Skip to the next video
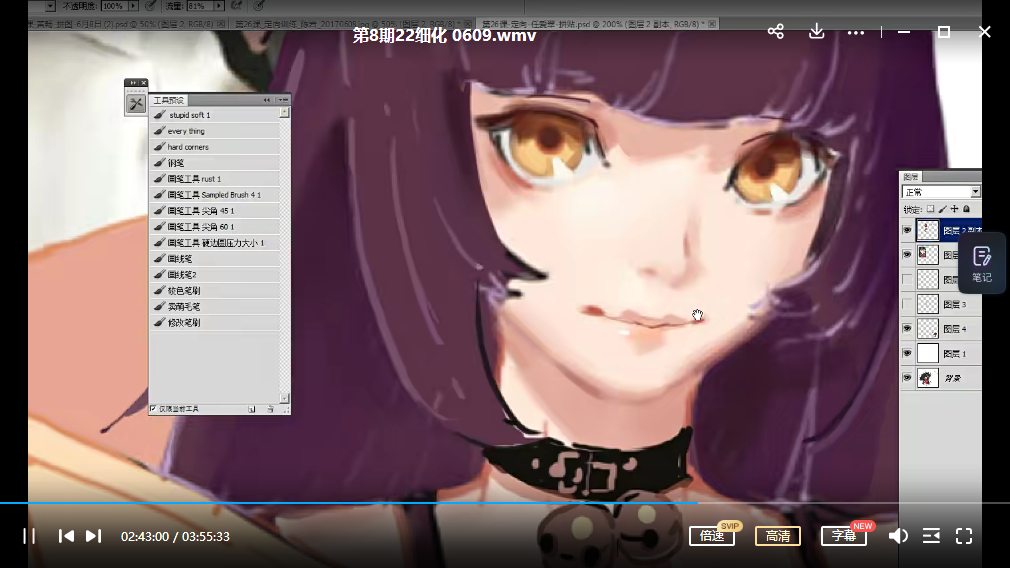 point(93,536)
